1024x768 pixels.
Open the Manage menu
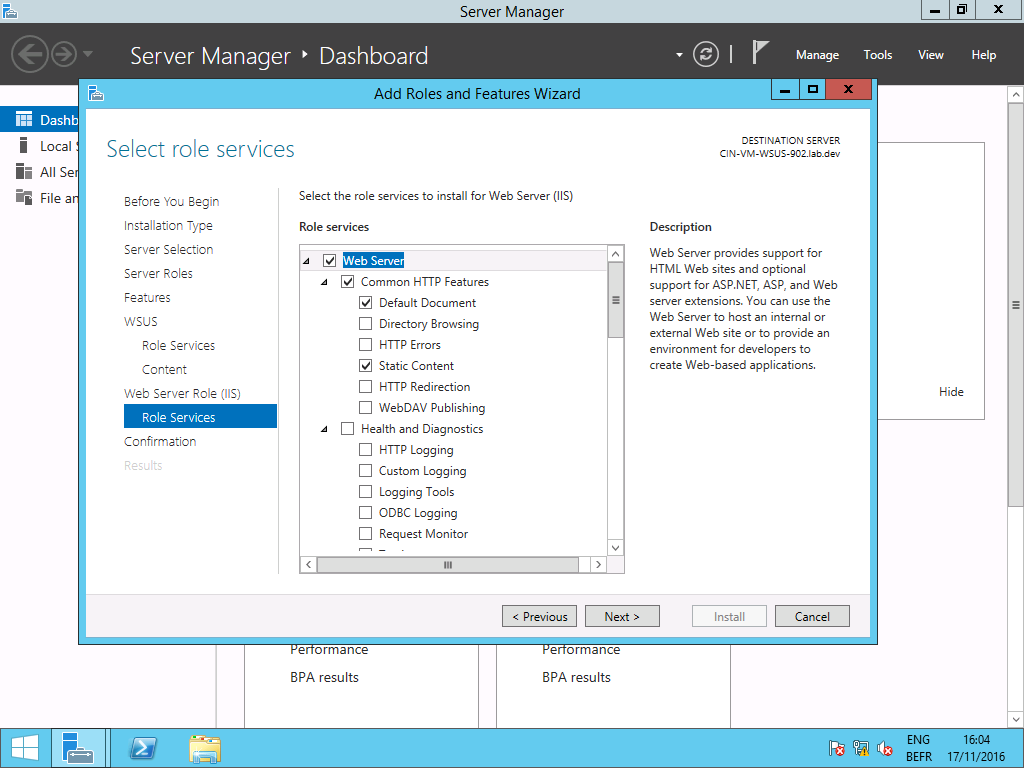coord(817,55)
